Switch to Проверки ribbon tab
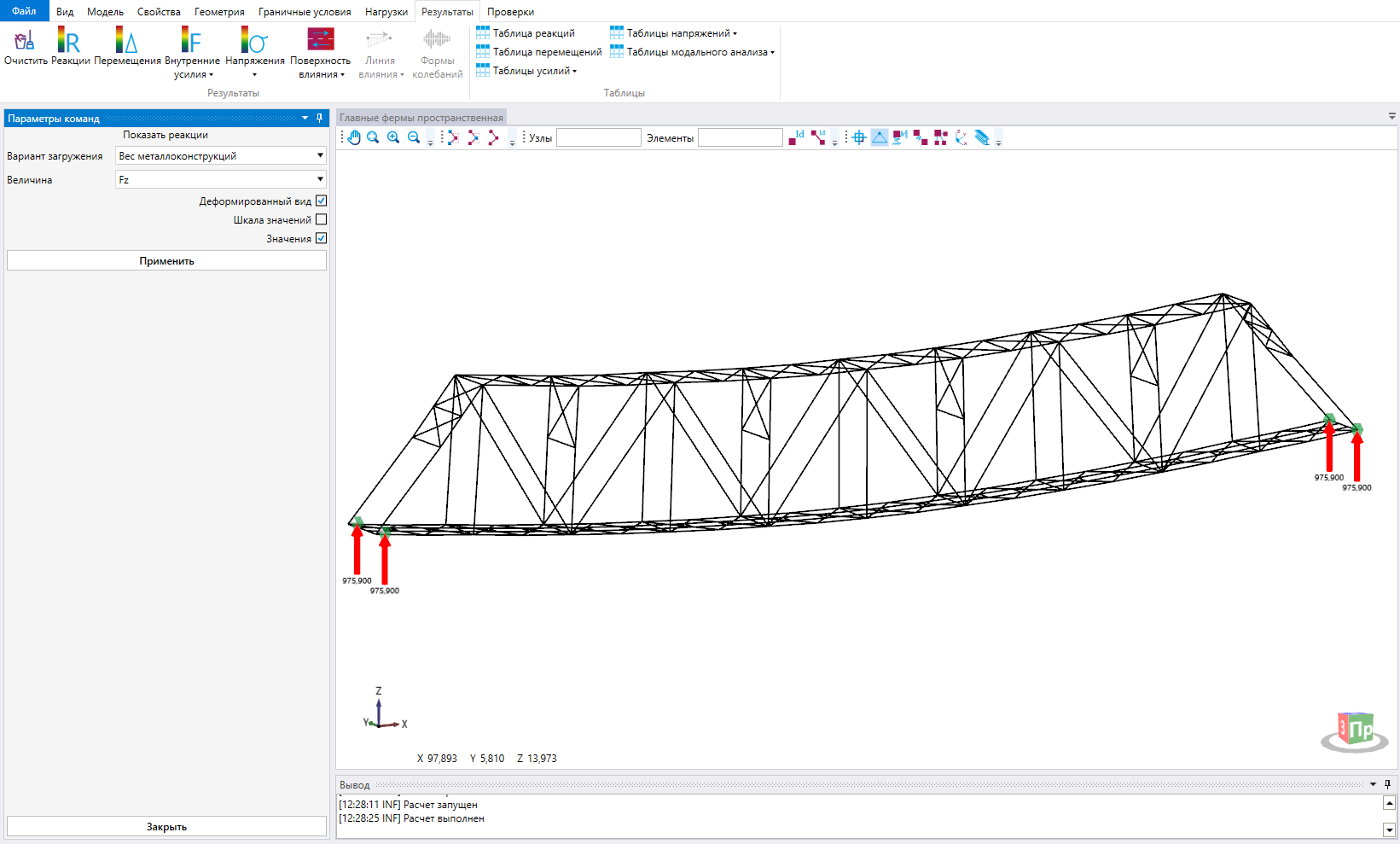Image resolution: width=1400 pixels, height=844 pixels. 510,12
